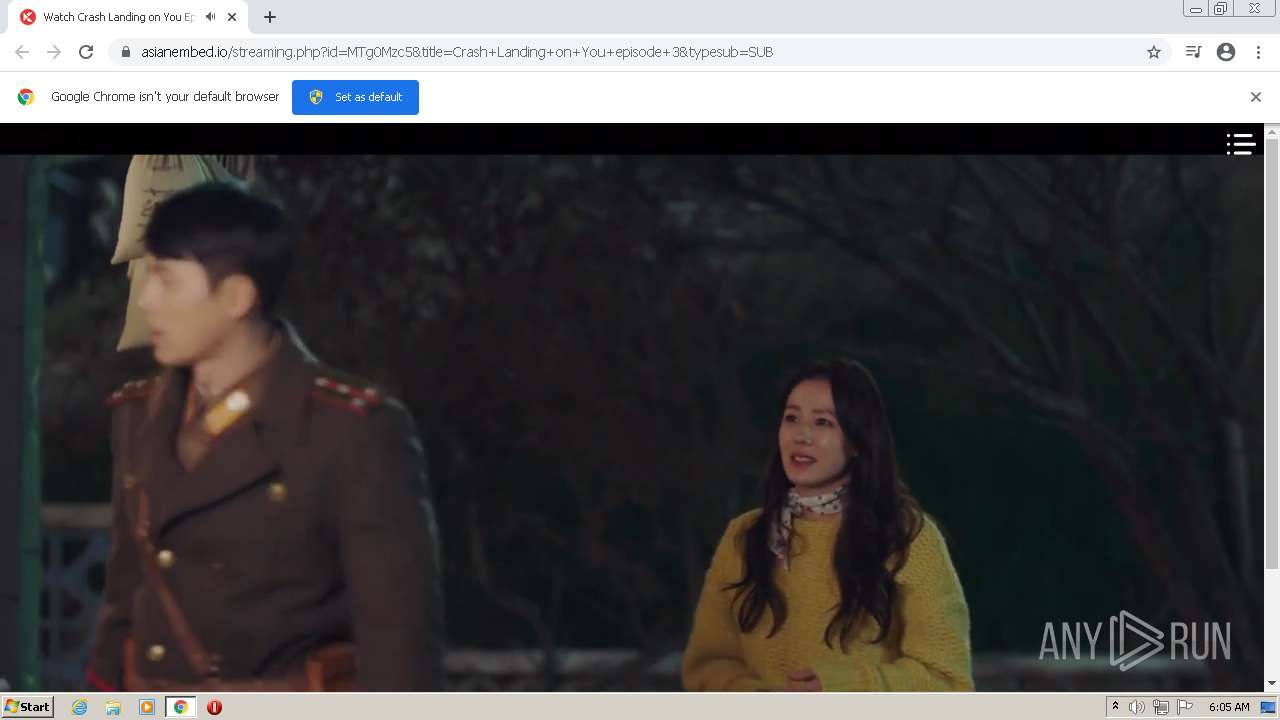Screen dimensions: 1280x720
Task: Open Chrome's three-dot menu
Action: [1258, 52]
